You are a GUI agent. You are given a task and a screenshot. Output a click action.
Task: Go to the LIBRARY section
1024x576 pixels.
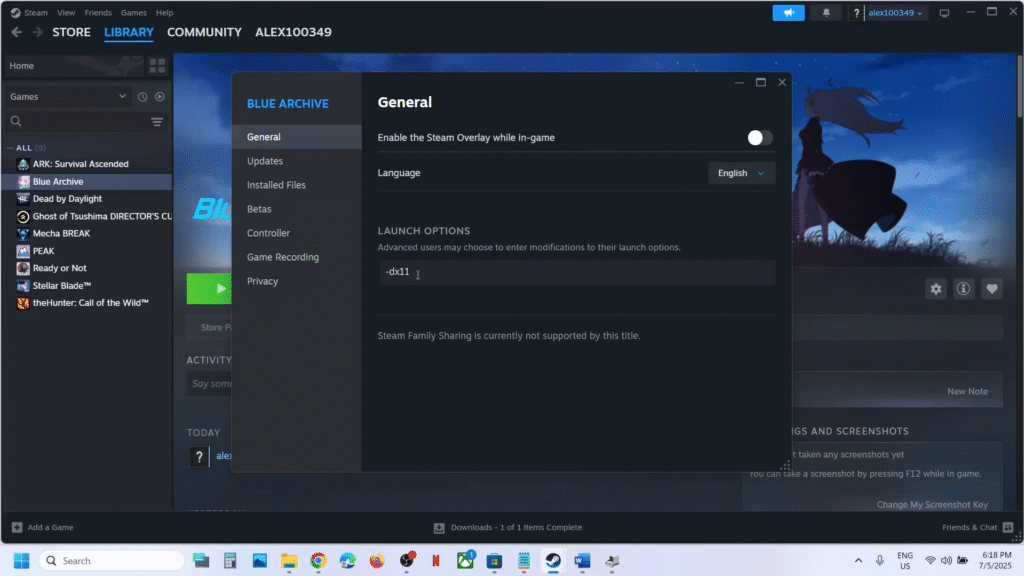tap(129, 32)
